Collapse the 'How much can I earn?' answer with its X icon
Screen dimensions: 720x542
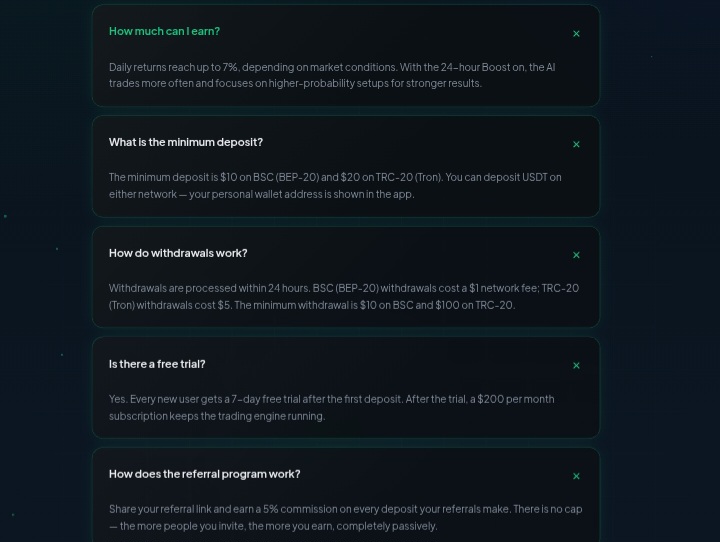[x=576, y=34]
